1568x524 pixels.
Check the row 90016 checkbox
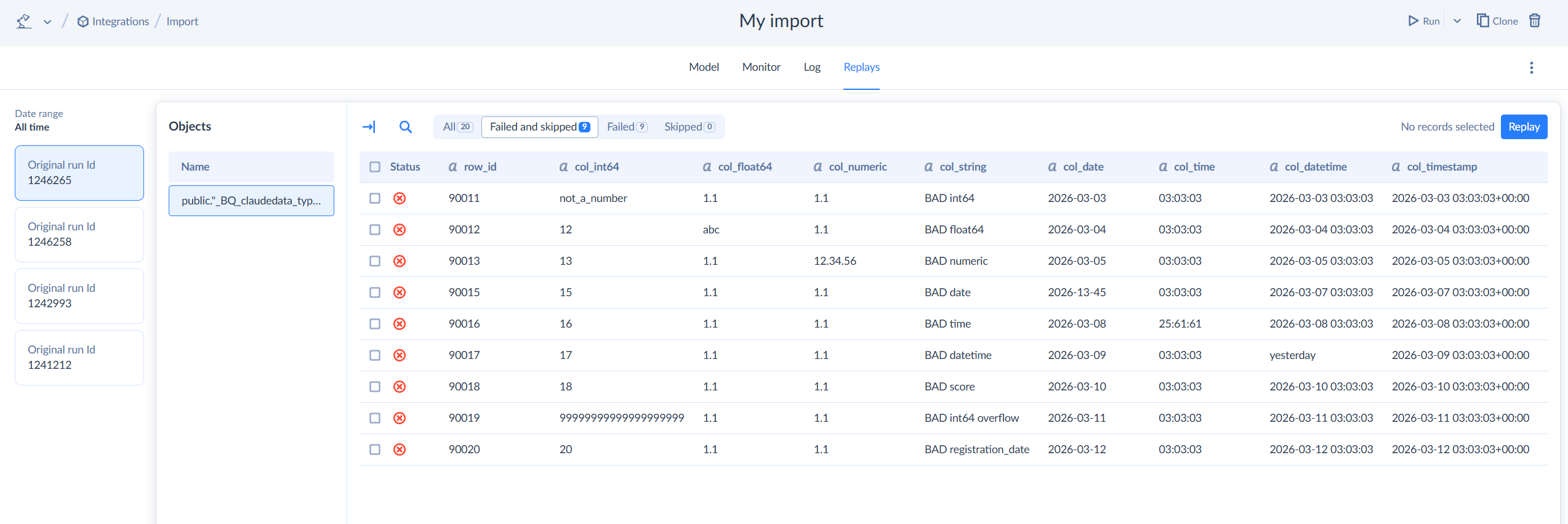[x=375, y=324]
